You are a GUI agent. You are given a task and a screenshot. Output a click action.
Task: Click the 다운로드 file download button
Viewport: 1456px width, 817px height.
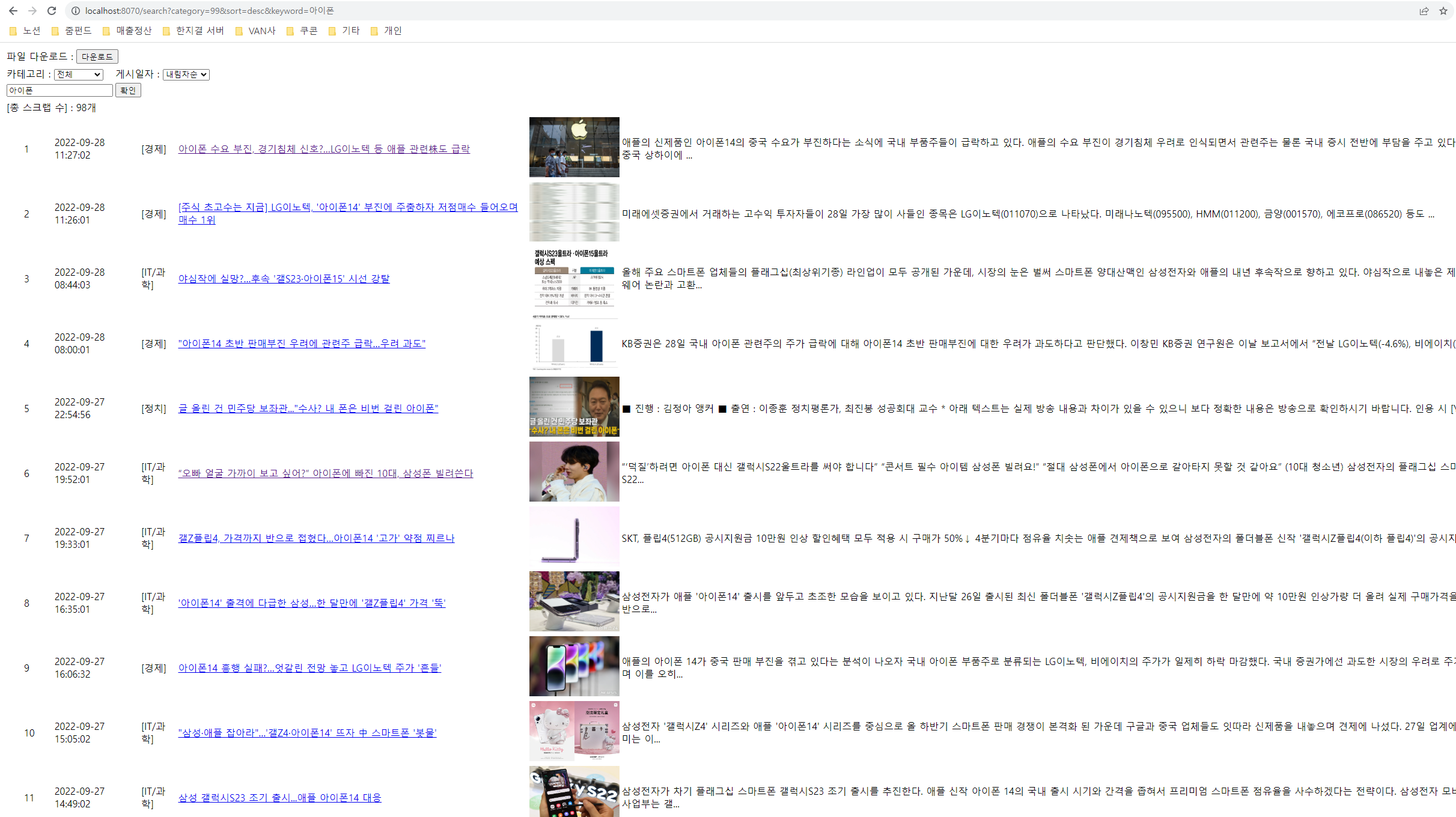tap(97, 56)
